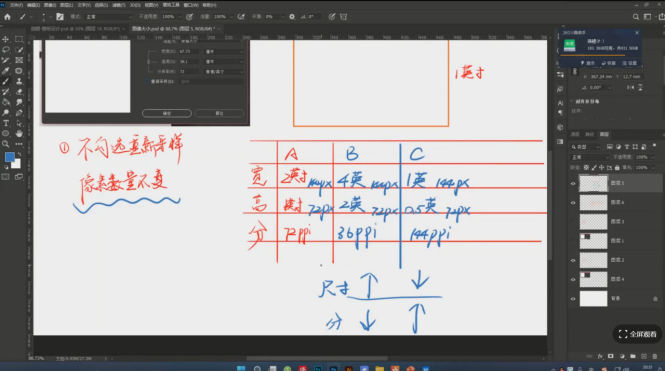Select the Hand tool
The height and width of the screenshot is (372, 665).
point(19,134)
